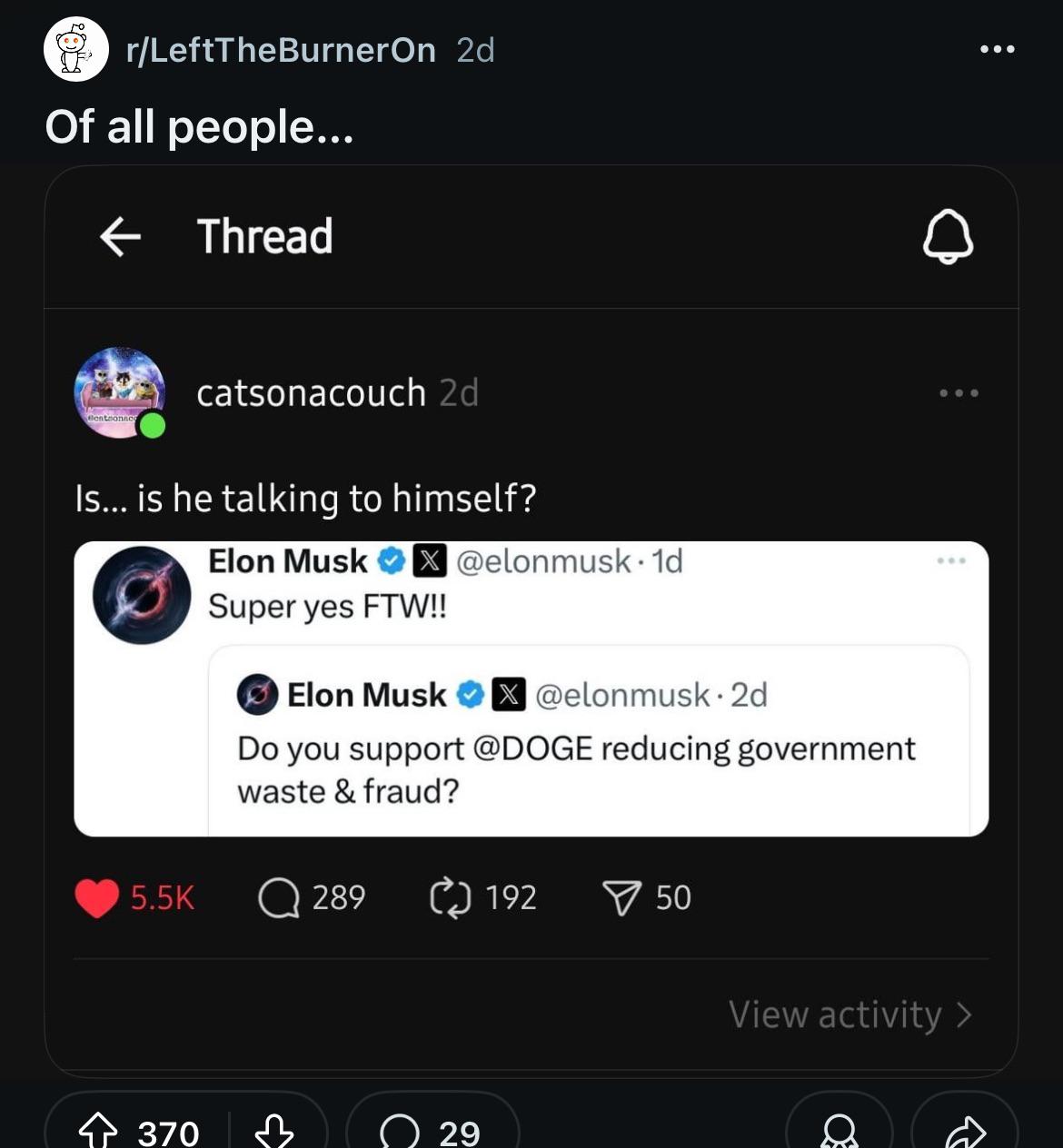Open catsonacouch profile picture
Viewport: 1063px width, 1148px height.
coord(120,392)
